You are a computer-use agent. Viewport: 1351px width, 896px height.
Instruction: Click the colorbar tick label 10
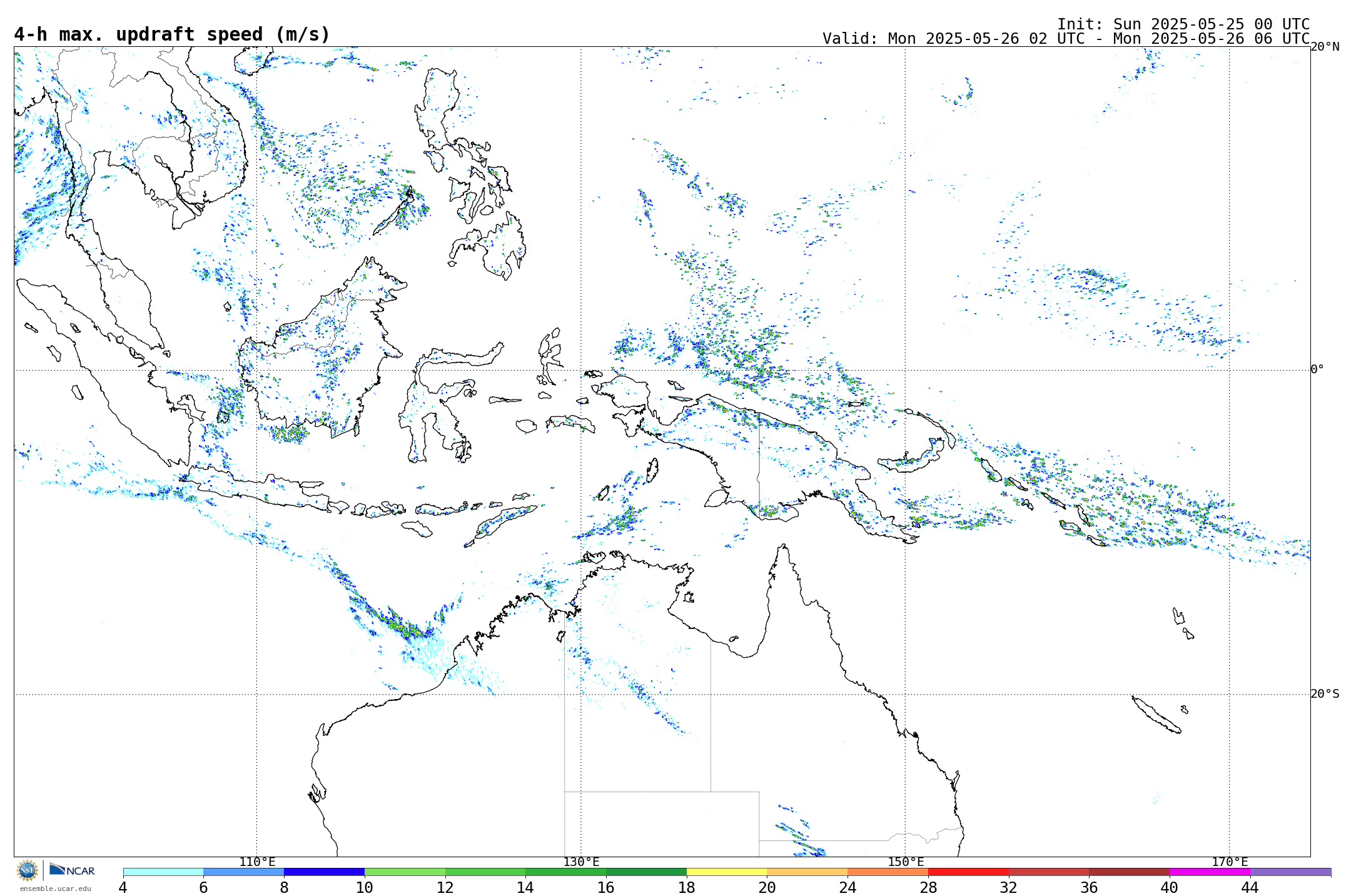tap(365, 887)
